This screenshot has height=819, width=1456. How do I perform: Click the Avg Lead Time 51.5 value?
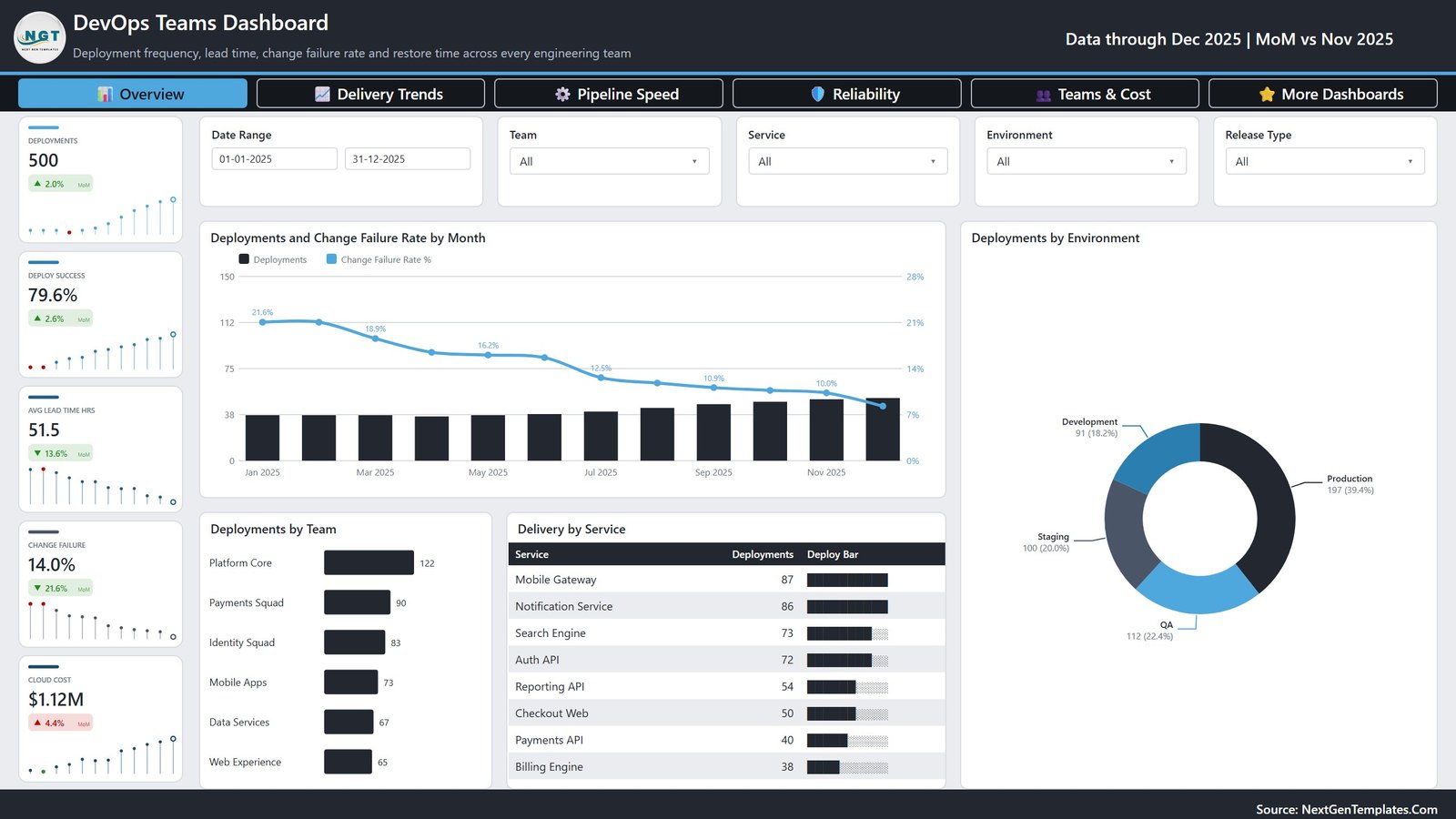[44, 430]
